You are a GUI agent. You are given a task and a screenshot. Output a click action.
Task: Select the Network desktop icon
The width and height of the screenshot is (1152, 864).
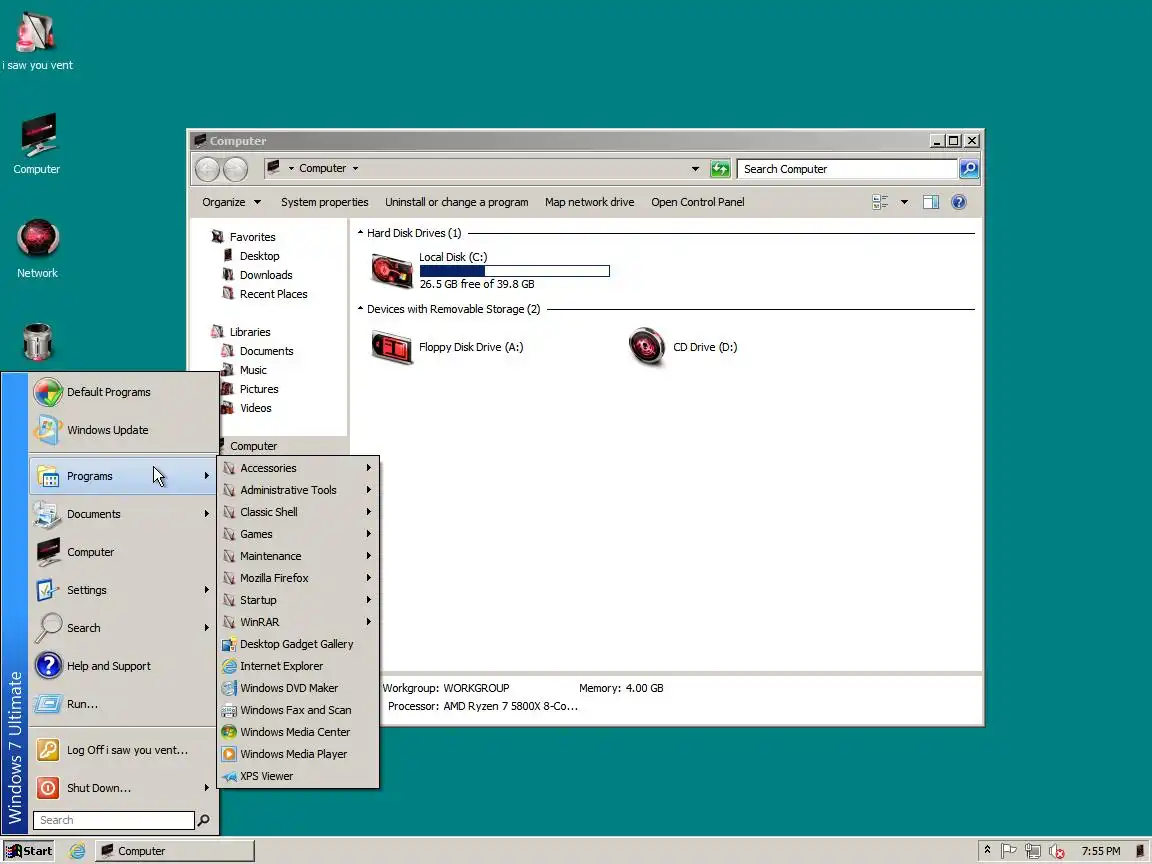pos(37,248)
